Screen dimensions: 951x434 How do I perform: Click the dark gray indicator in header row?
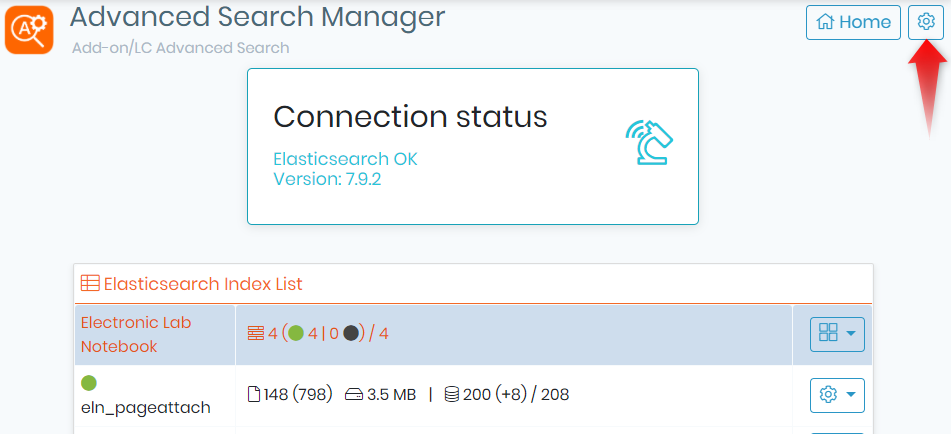pyautogui.click(x=351, y=333)
